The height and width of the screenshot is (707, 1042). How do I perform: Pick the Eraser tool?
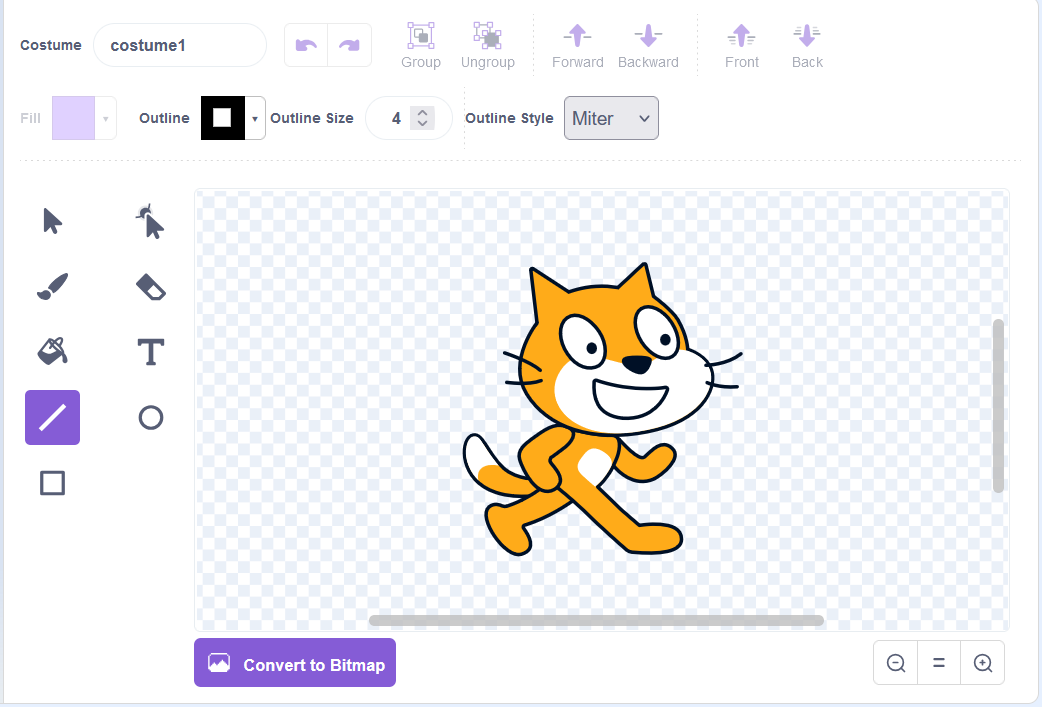click(150, 287)
